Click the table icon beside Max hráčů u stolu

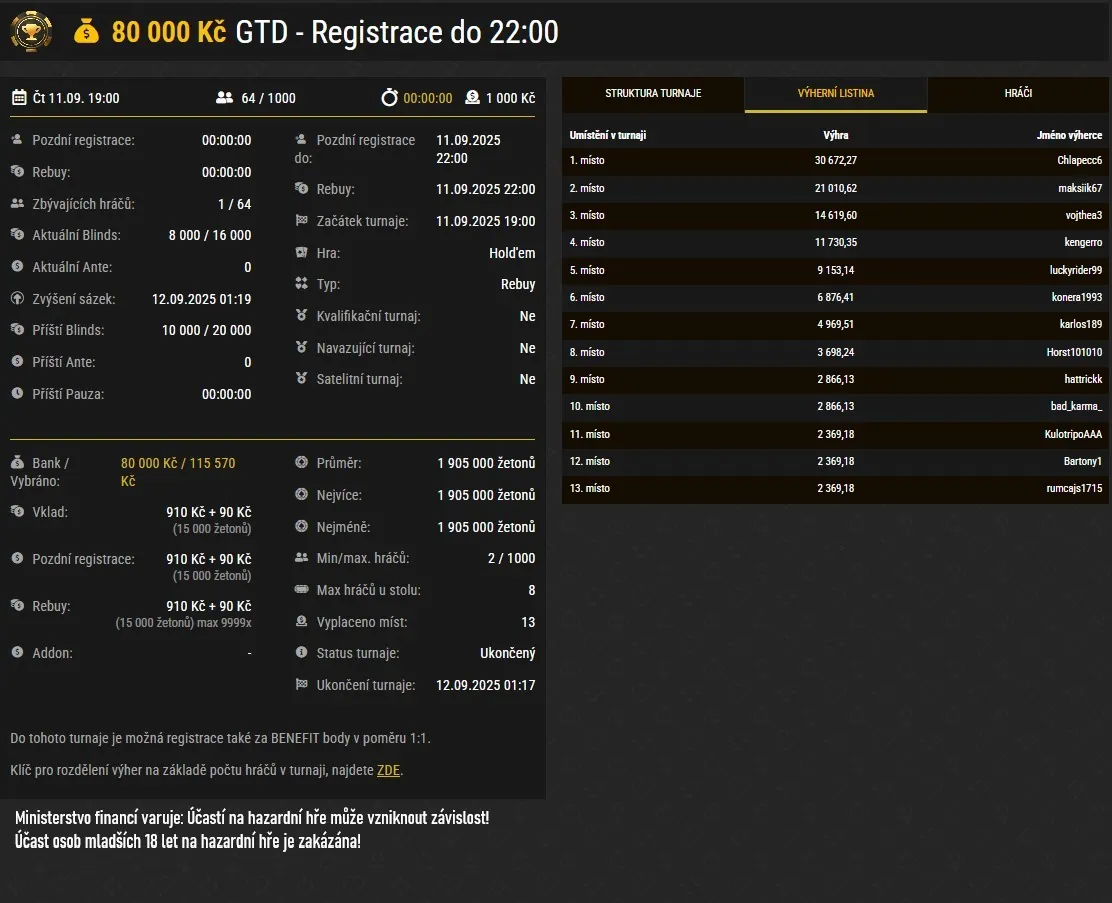click(301, 590)
